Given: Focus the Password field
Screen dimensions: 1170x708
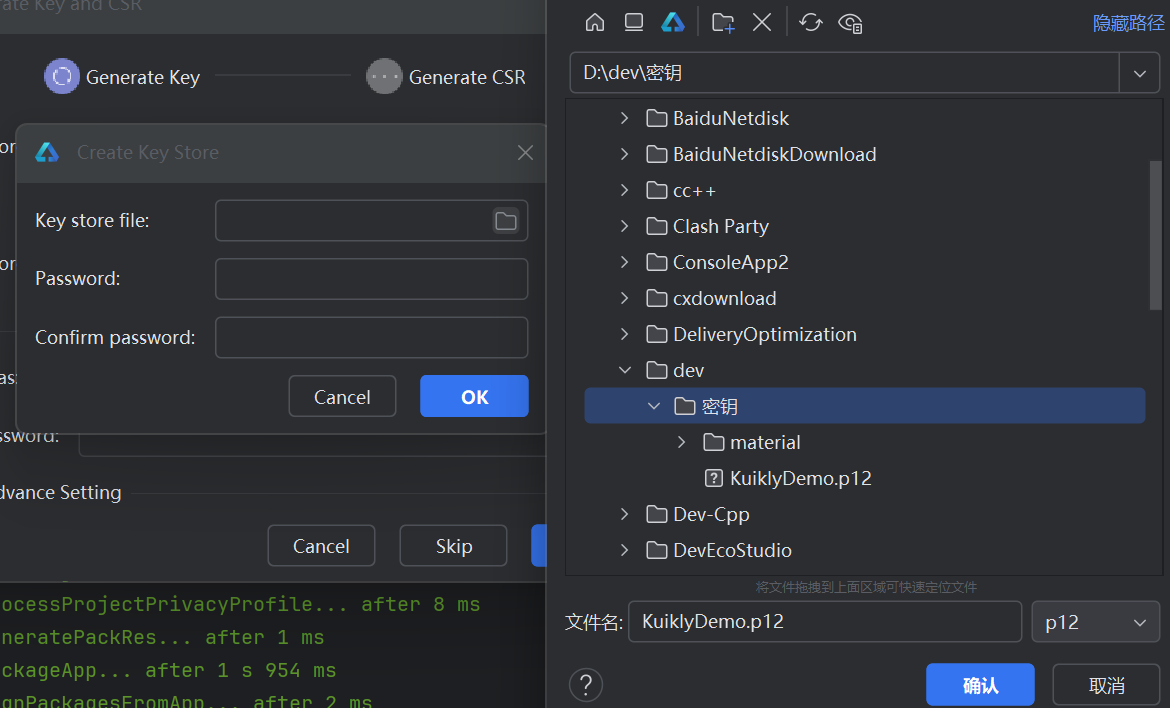Looking at the screenshot, I should 372,279.
